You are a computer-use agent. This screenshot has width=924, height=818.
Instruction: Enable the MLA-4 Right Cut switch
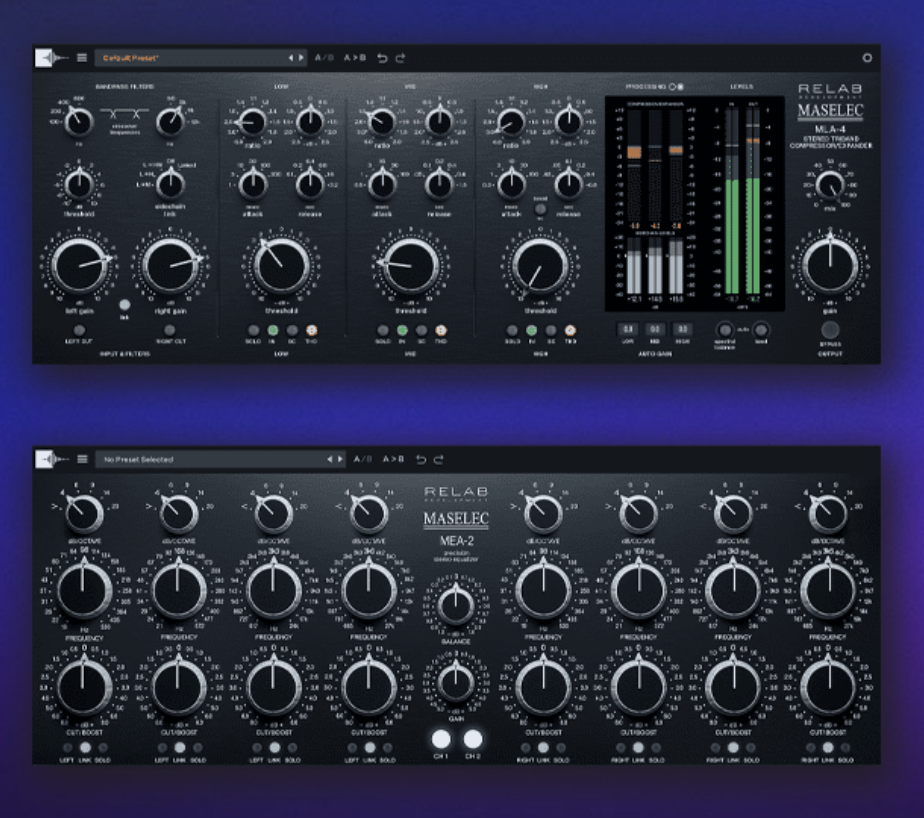pyautogui.click(x=170, y=330)
